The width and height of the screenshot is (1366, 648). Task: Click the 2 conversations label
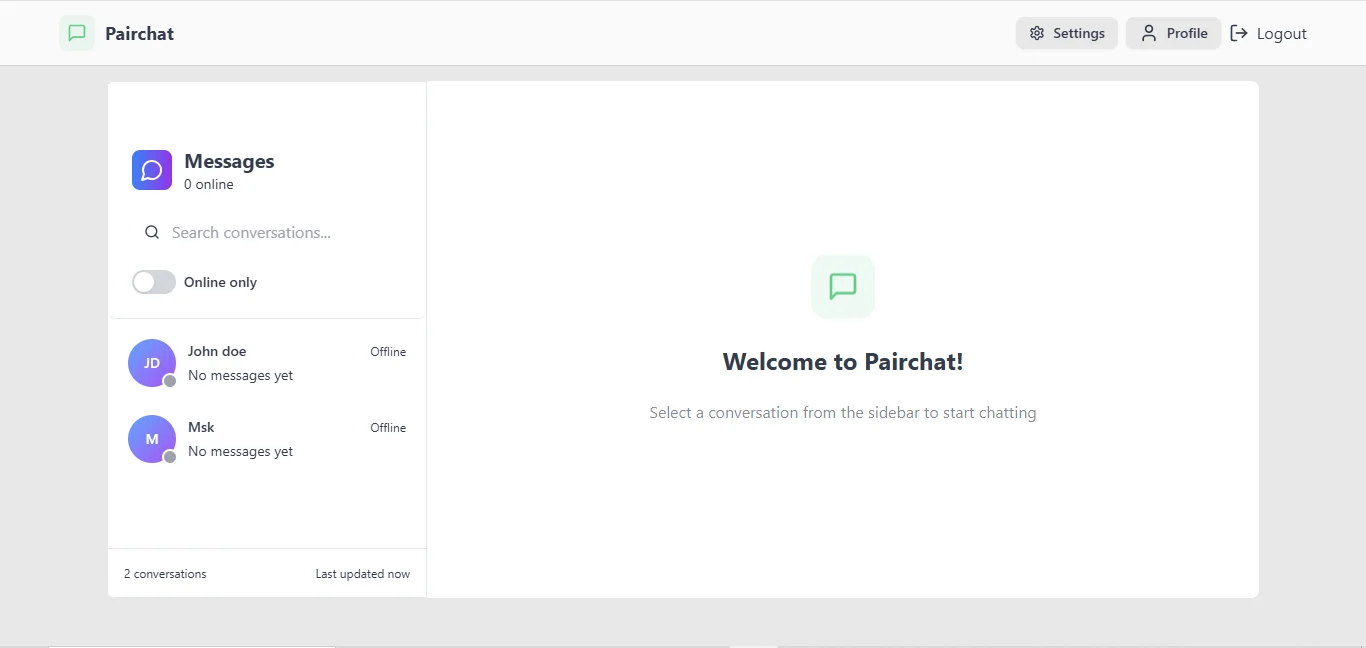coord(165,573)
